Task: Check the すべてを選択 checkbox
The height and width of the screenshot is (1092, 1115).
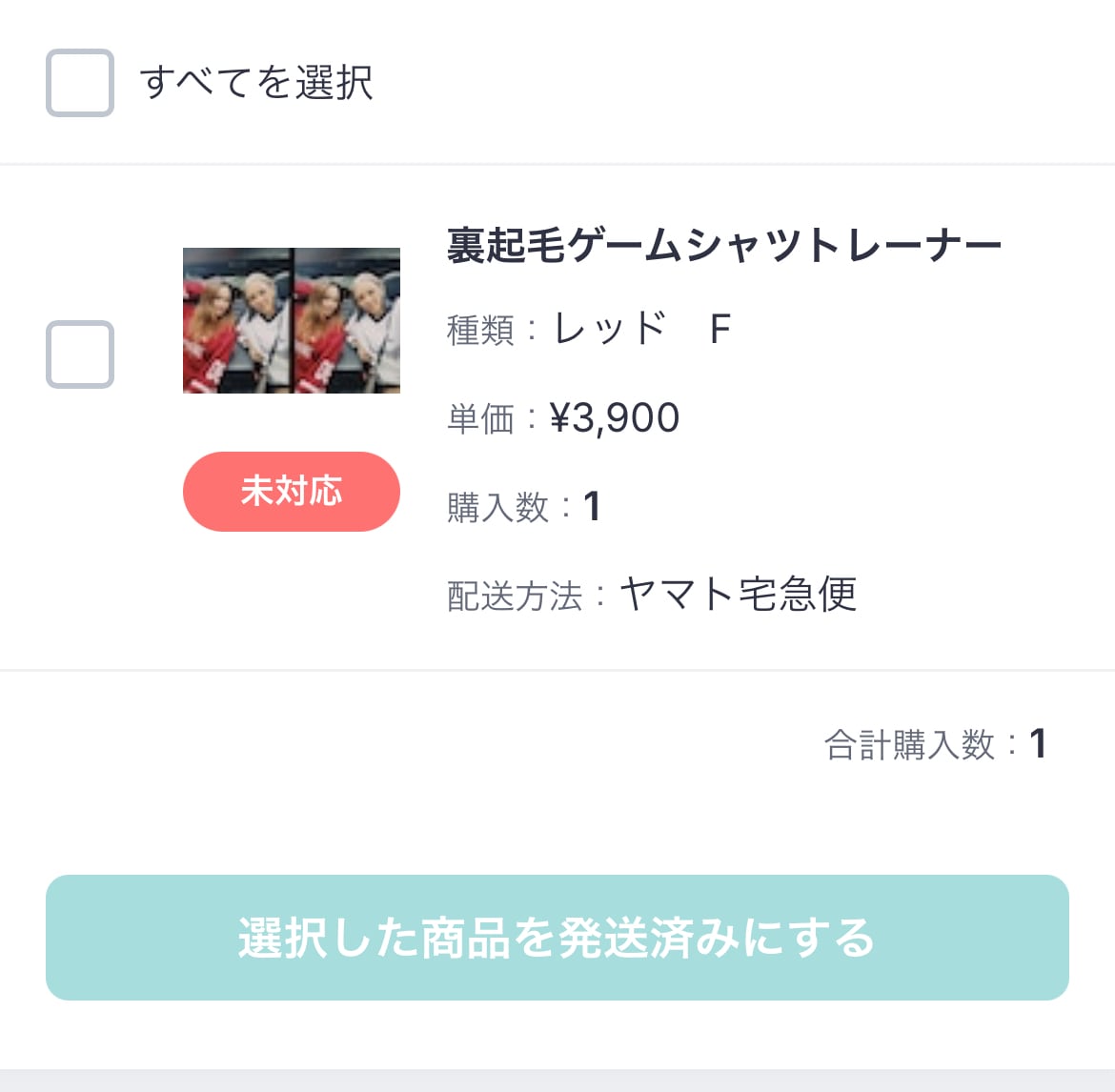Action: coord(80,83)
